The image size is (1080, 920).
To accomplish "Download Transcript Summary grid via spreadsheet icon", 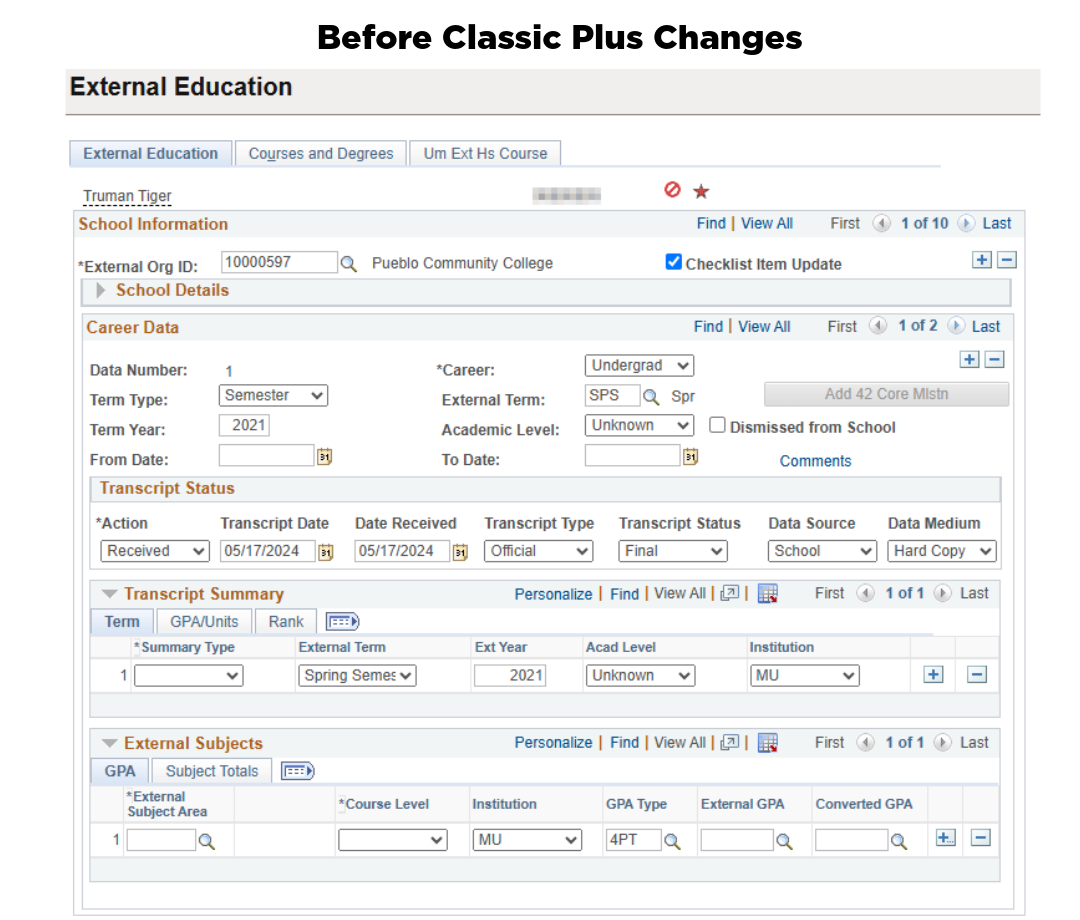I will pyautogui.click(x=767, y=593).
